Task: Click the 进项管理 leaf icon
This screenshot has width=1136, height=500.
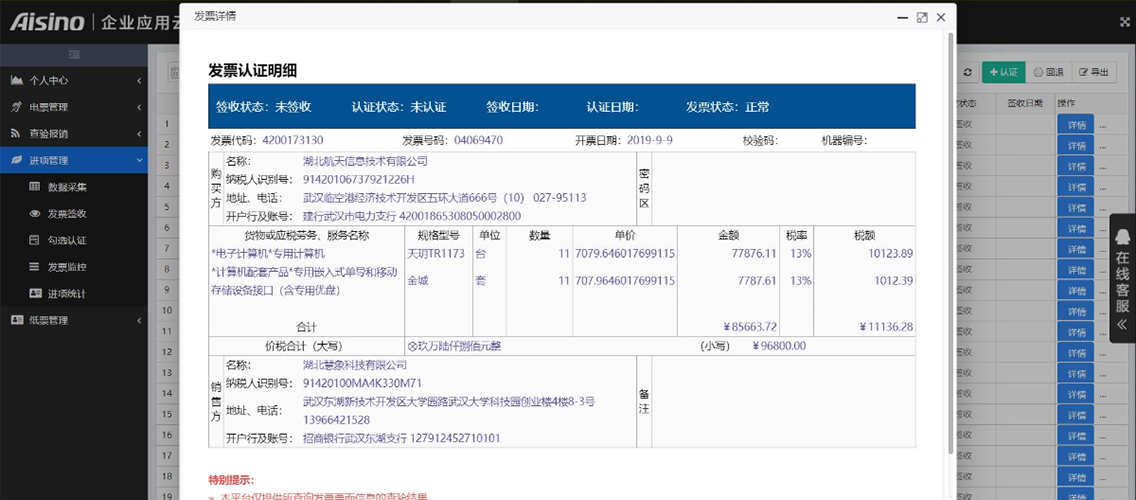Action: [17, 160]
